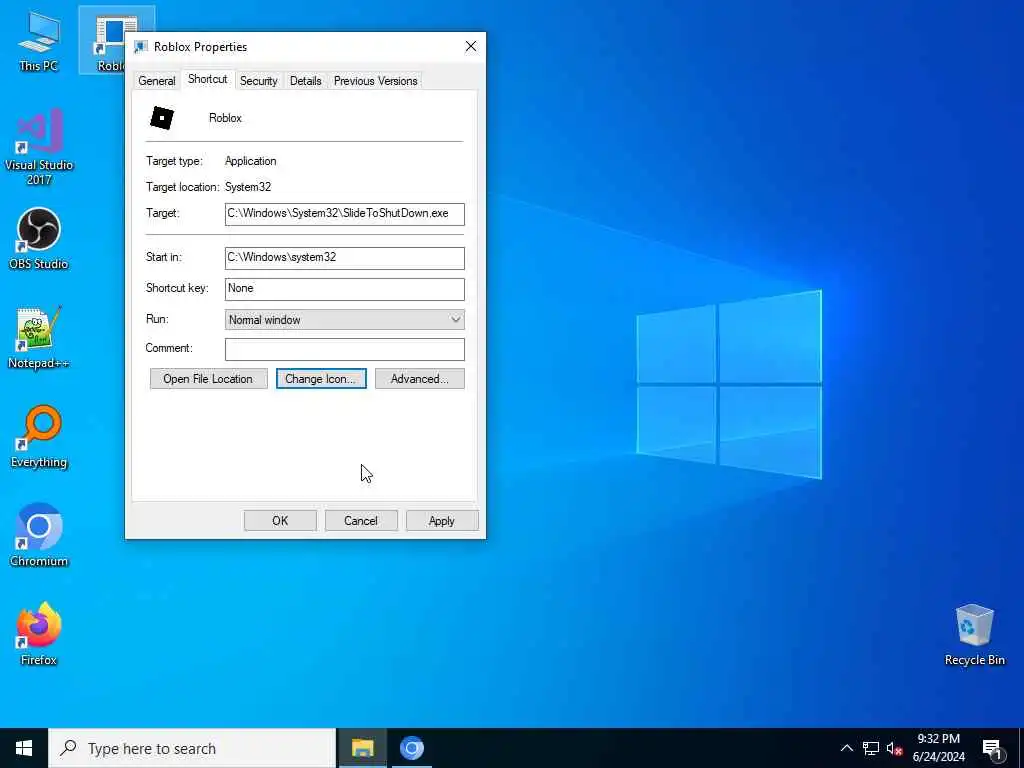Click the Roblox Properties title bar icon

pos(140,46)
